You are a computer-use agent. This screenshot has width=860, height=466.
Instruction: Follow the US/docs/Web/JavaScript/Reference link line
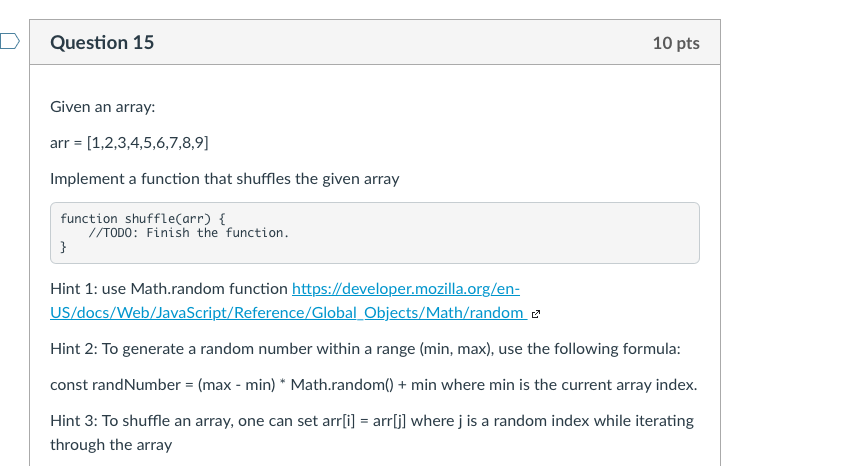pos(288,313)
